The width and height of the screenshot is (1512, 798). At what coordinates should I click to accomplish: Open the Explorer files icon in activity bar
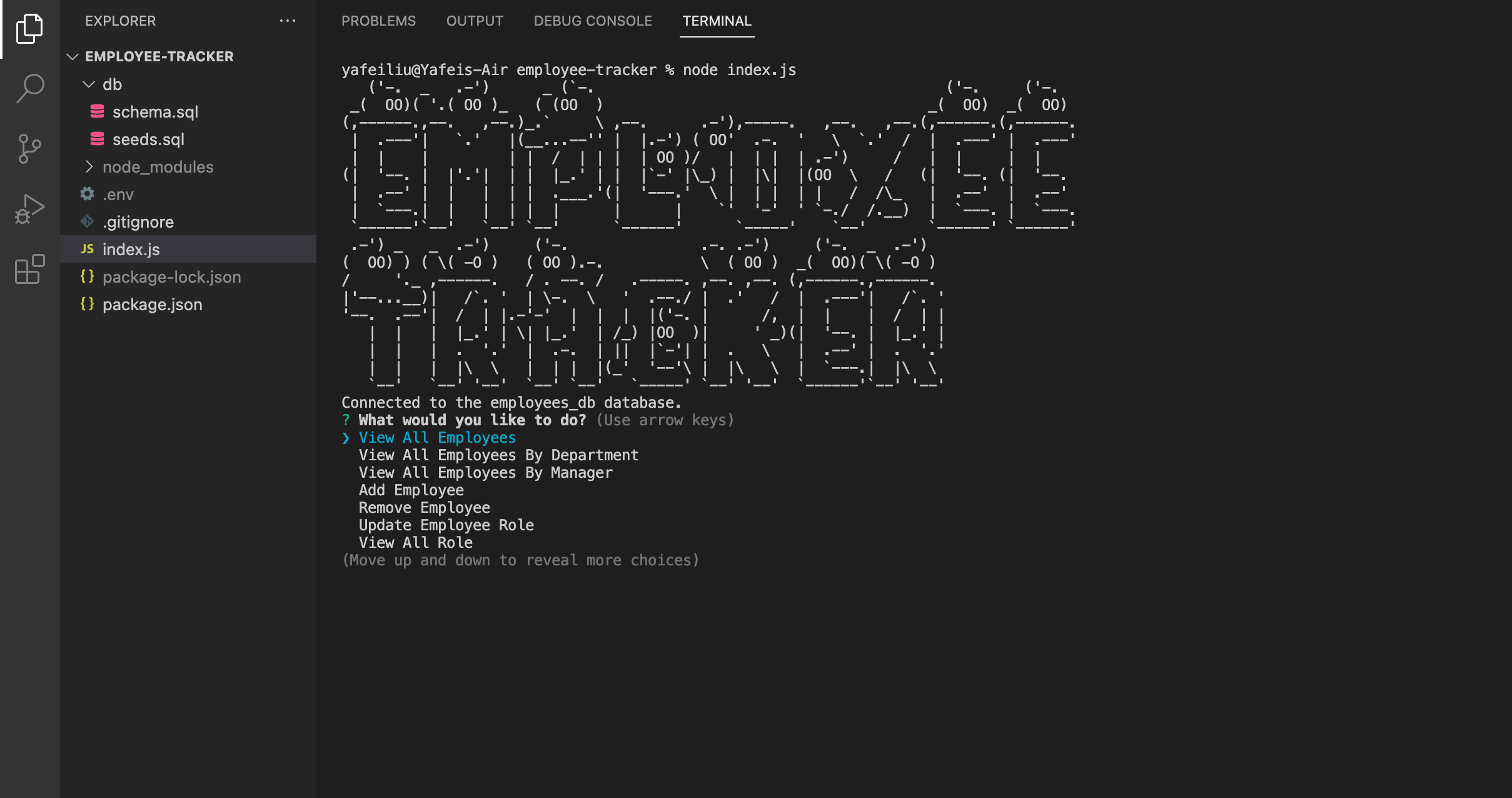(x=29, y=29)
